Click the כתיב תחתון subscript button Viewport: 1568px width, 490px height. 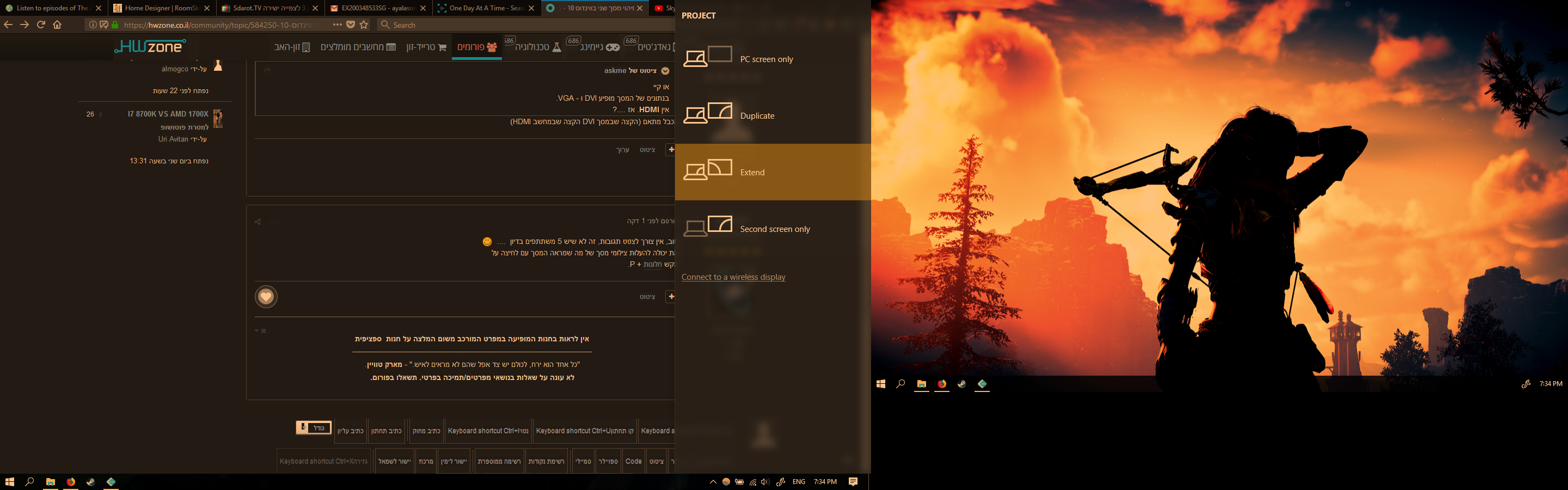pos(387,431)
